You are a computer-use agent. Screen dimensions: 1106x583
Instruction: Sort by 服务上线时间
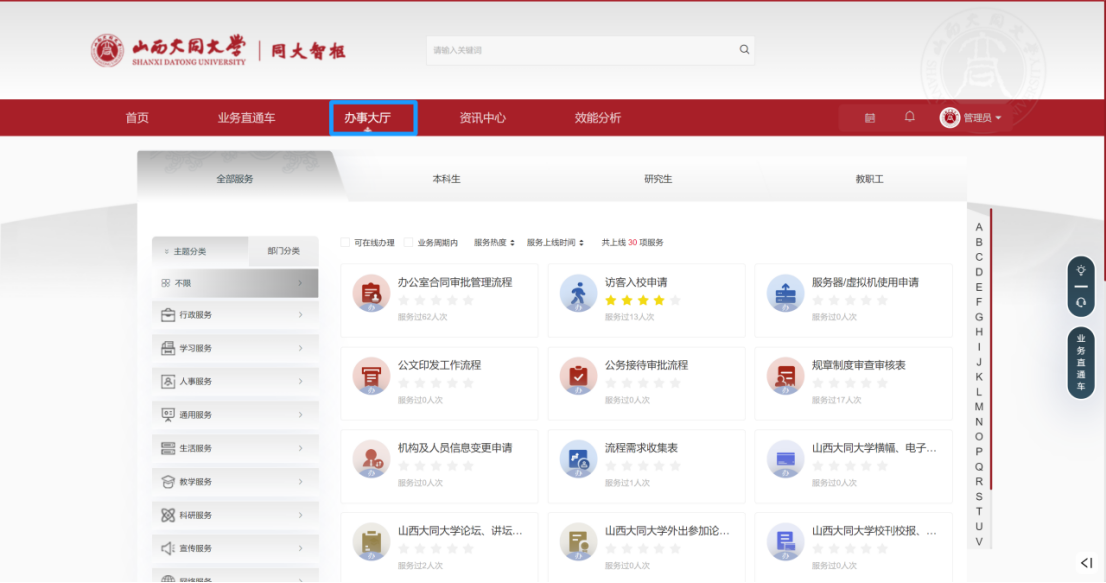tap(555, 242)
